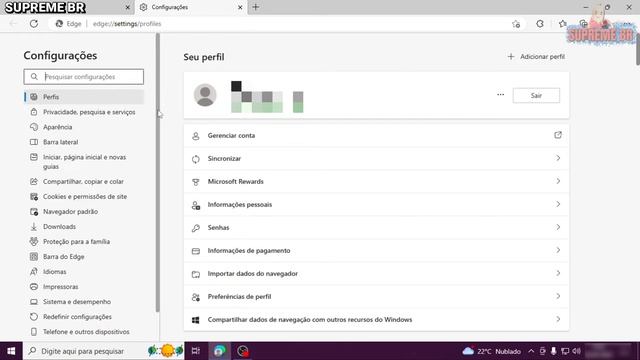Expand Importar dados do navegador chevron
The width and height of the screenshot is (640, 360).
tap(558, 273)
